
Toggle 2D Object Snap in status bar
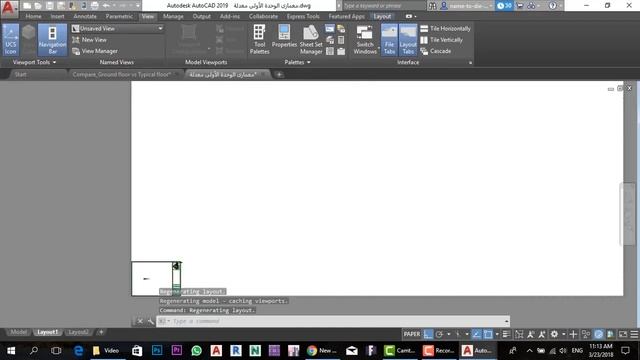tap(488, 334)
